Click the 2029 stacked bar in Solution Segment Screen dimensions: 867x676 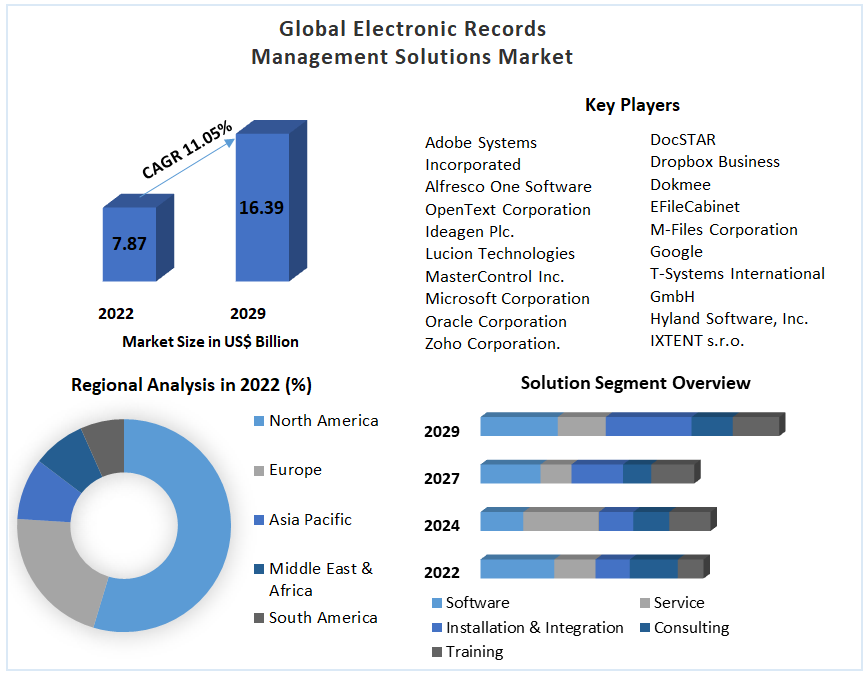(x=630, y=426)
